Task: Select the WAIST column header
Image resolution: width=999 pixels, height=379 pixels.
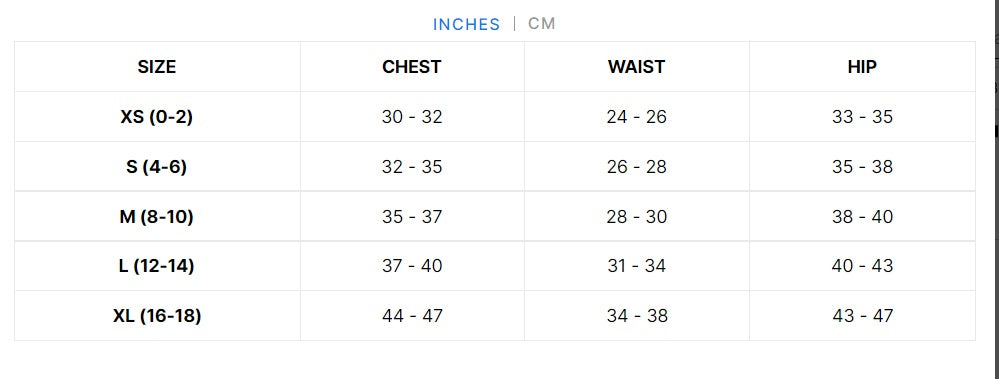Action: point(636,67)
